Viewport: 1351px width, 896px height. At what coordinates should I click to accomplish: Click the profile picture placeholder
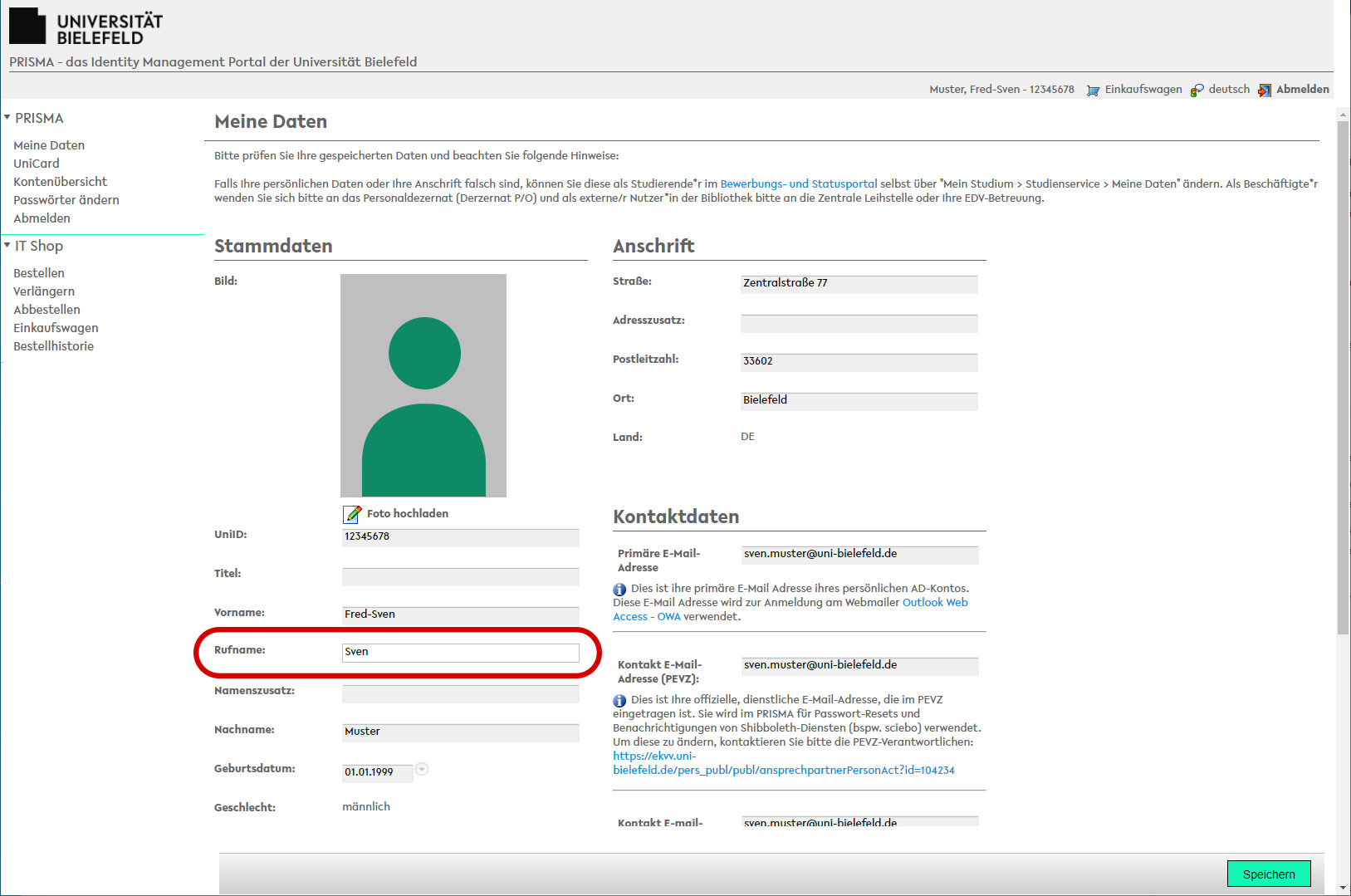pos(423,385)
